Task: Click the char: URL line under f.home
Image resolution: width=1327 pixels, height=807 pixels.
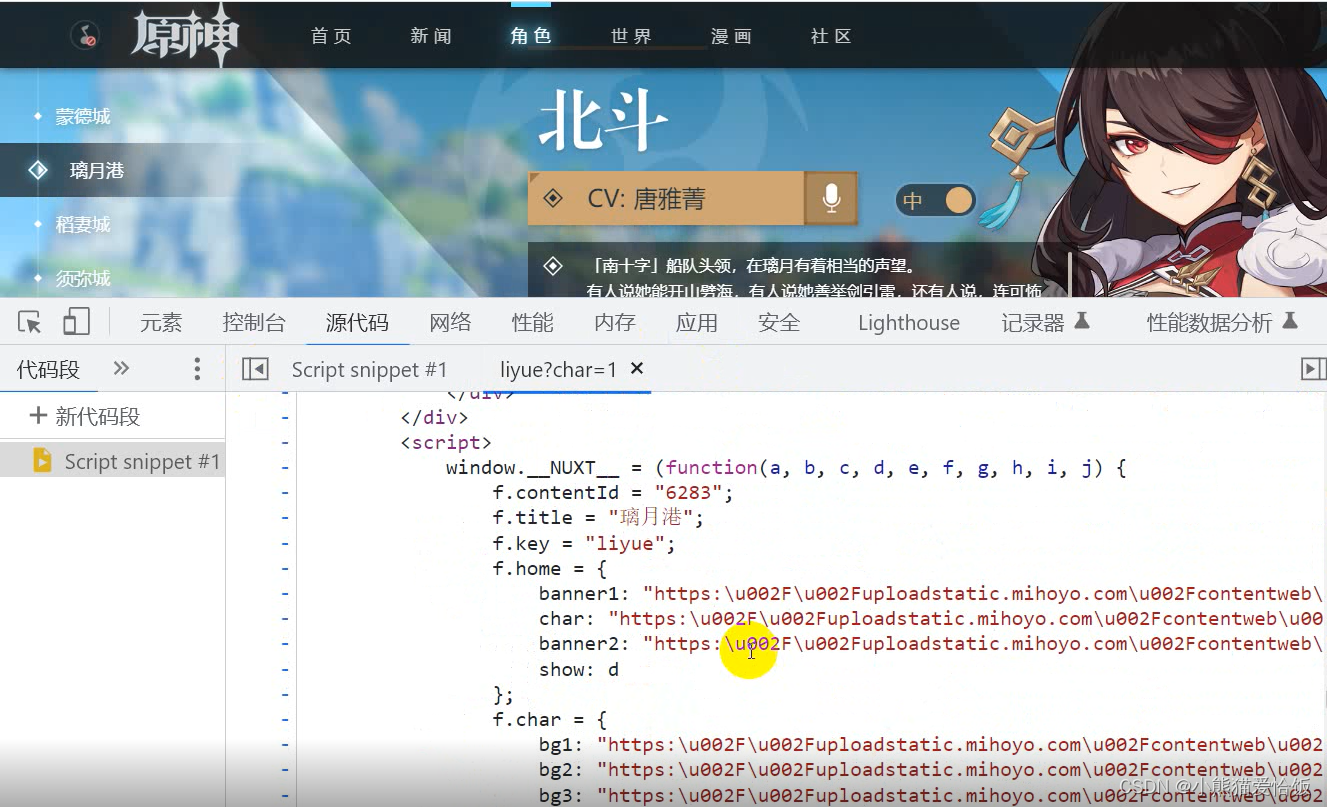Action: pyautogui.click(x=931, y=618)
